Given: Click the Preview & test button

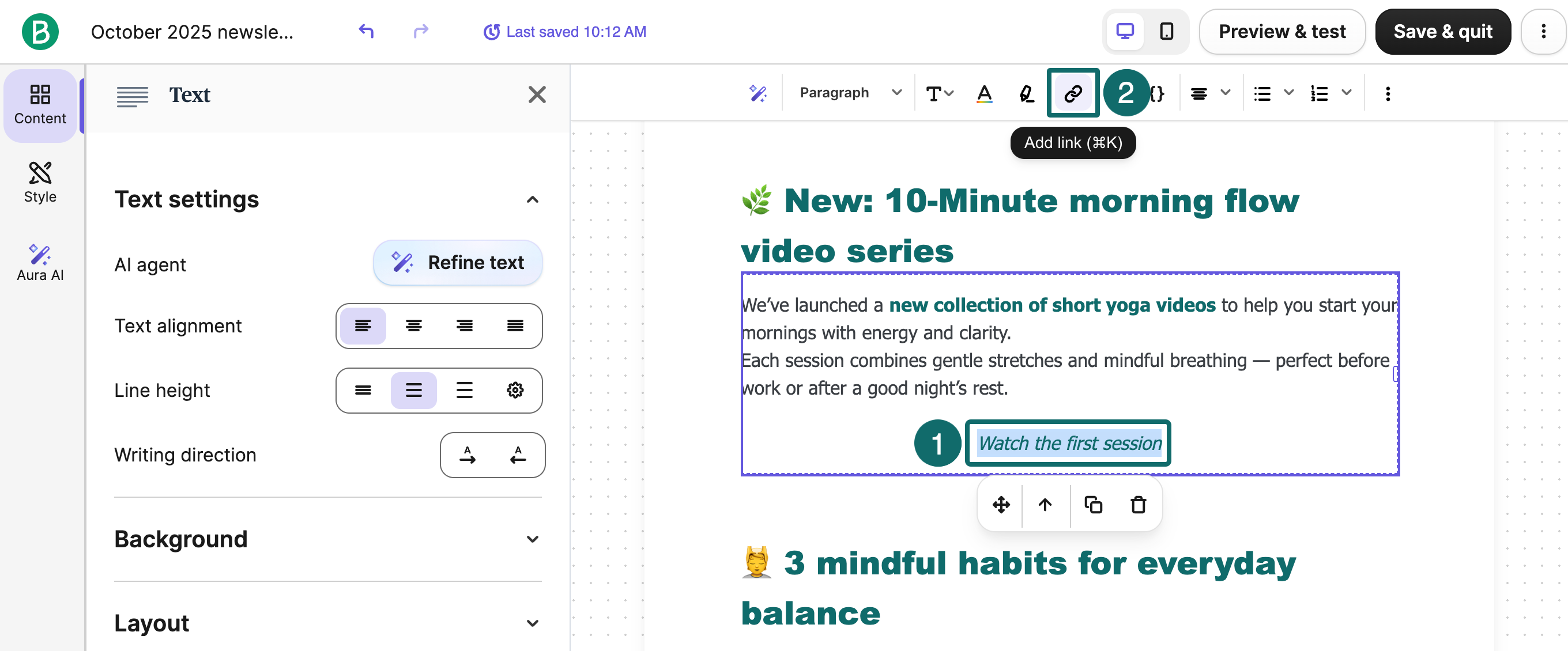Looking at the screenshot, I should coord(1282,31).
